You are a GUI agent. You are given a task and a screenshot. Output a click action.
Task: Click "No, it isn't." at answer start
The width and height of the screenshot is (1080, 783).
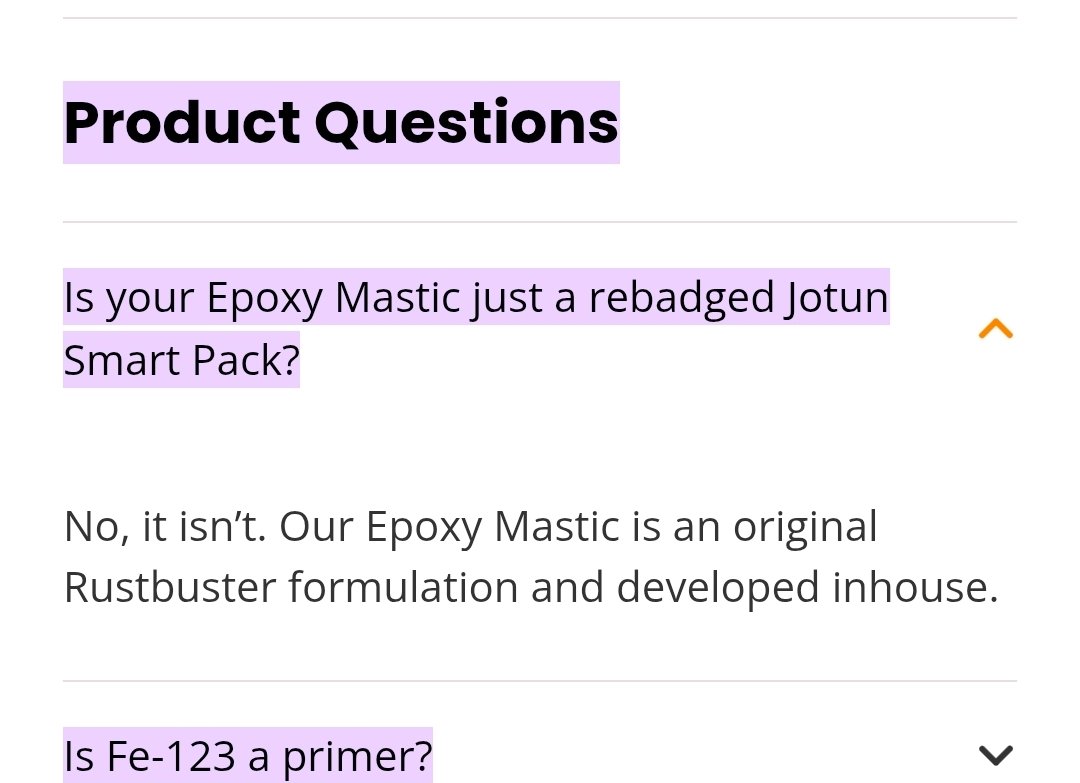pyautogui.click(x=165, y=527)
